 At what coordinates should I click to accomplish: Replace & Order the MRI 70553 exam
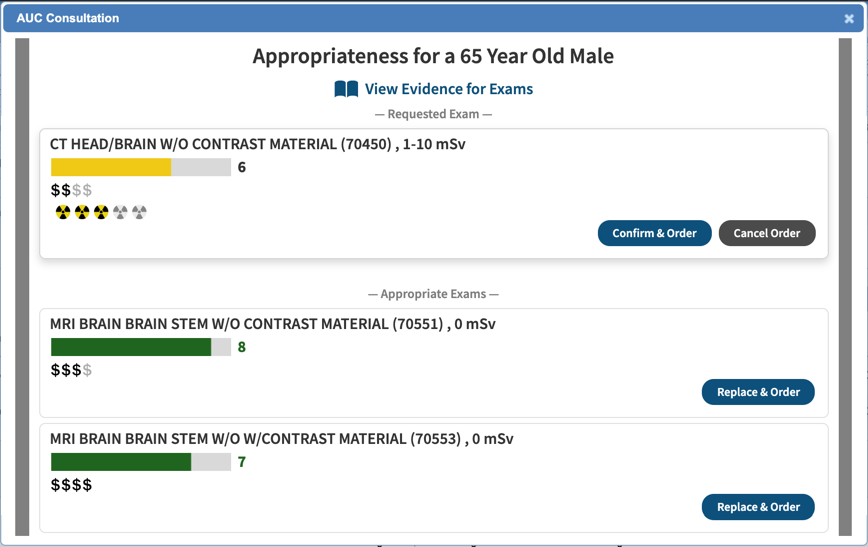[x=758, y=507]
